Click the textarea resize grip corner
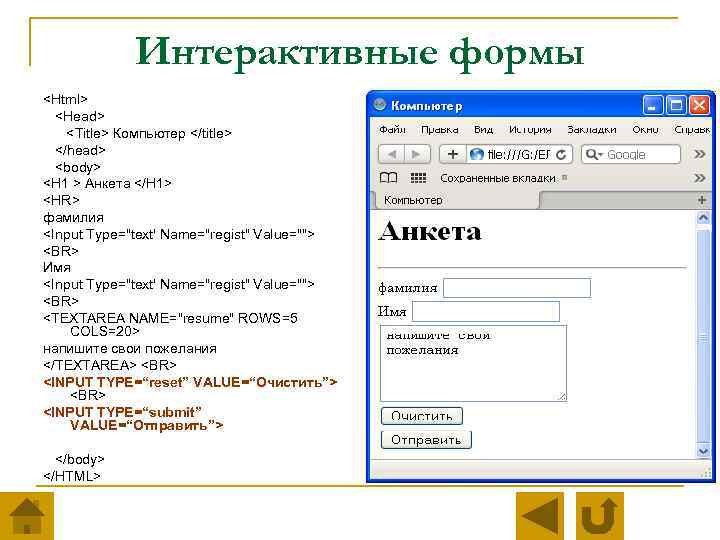The image size is (720, 540). click(562, 396)
